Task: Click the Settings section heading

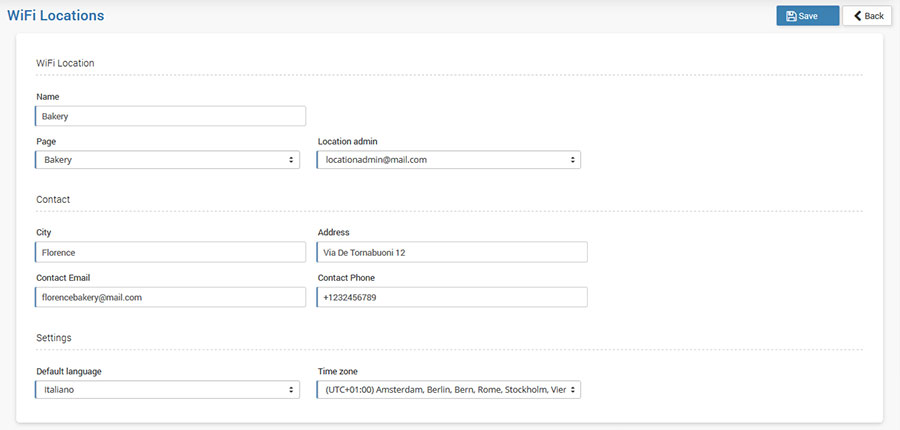Action: (54, 337)
